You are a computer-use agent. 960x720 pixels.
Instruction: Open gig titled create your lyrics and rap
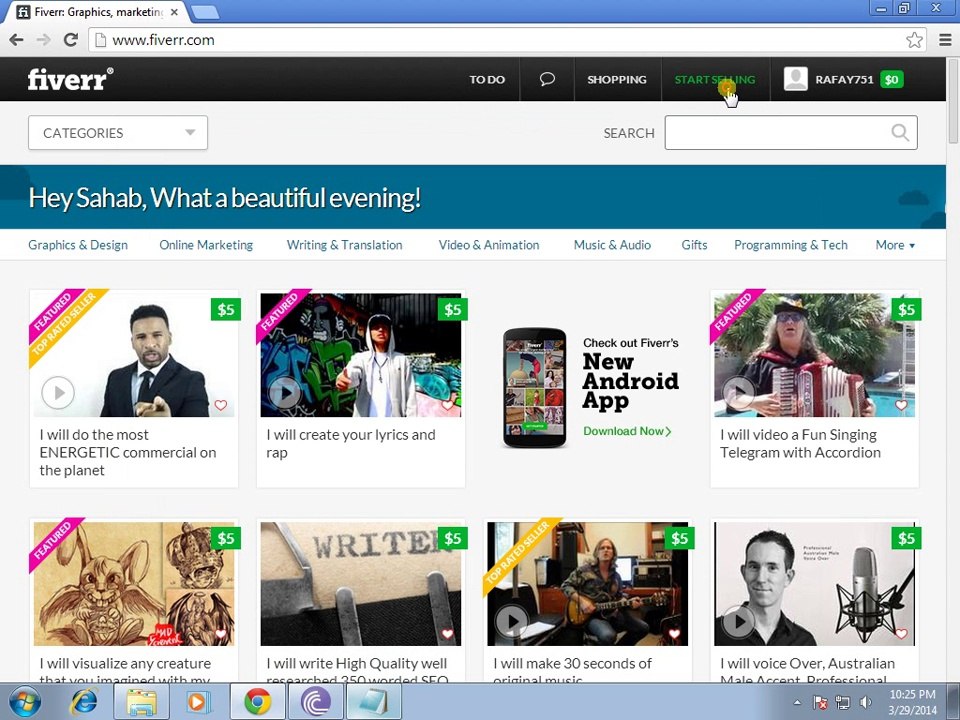[351, 443]
